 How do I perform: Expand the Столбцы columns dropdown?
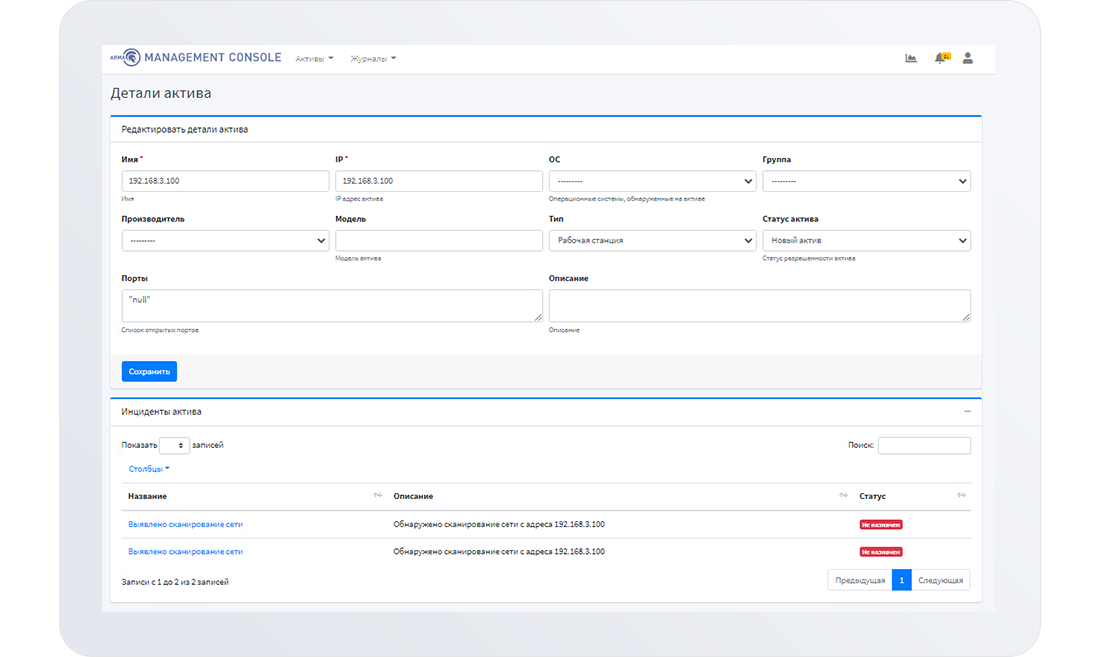point(149,469)
